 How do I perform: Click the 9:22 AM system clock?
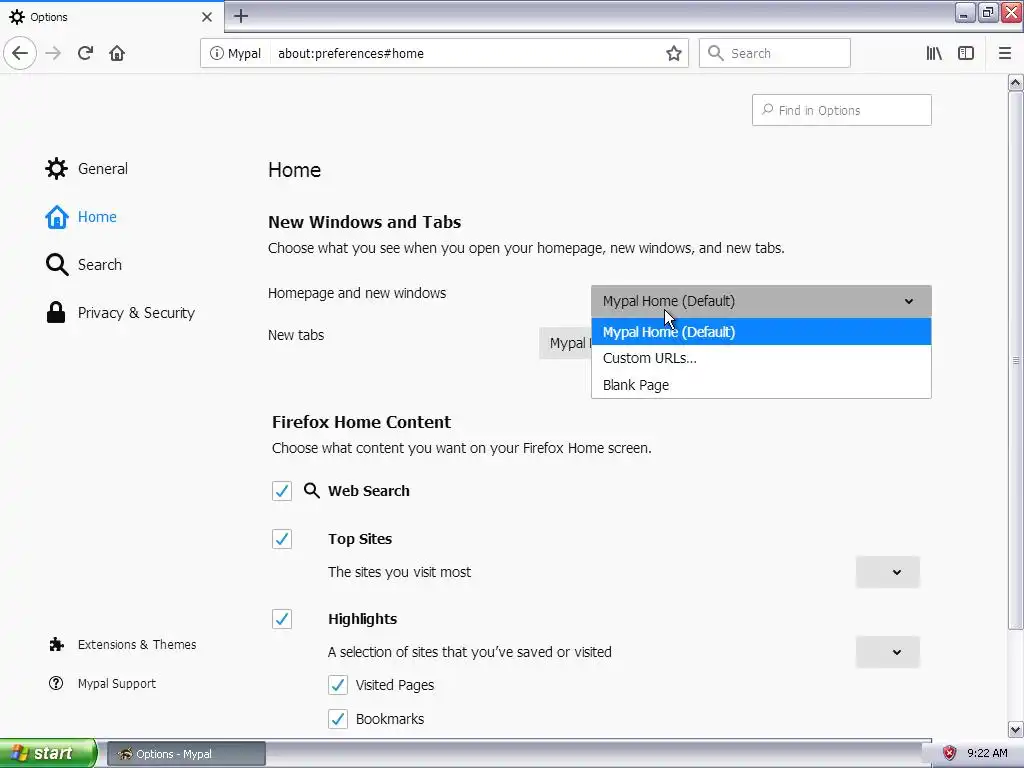tap(987, 753)
